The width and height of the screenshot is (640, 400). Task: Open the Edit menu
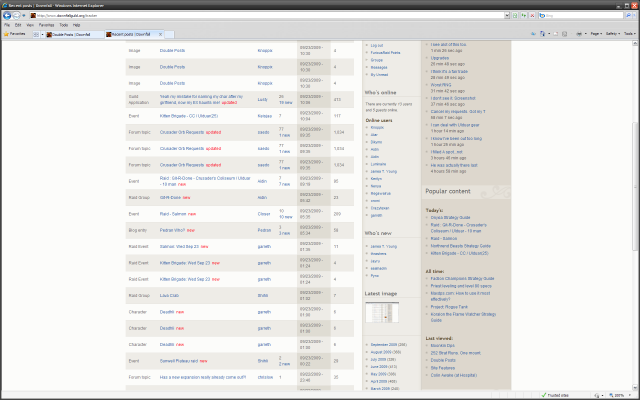(x=18, y=25)
